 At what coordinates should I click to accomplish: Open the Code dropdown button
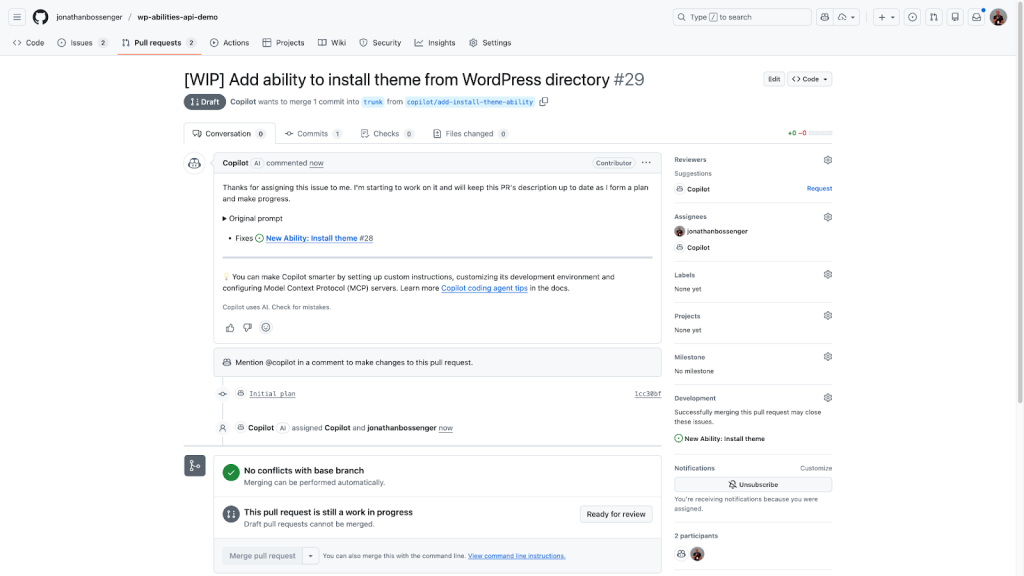tap(810, 79)
